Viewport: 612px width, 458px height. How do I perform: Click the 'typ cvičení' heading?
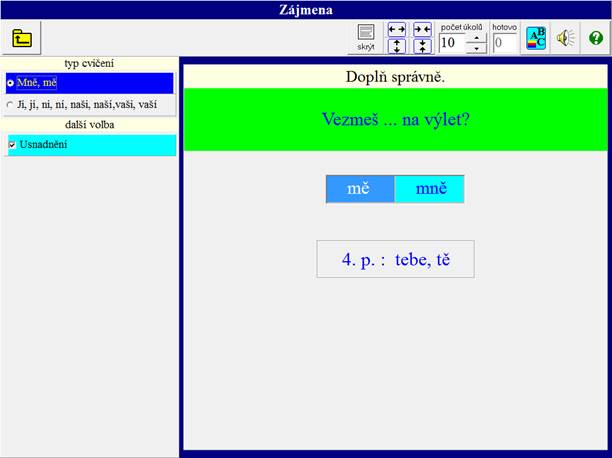tap(89, 63)
